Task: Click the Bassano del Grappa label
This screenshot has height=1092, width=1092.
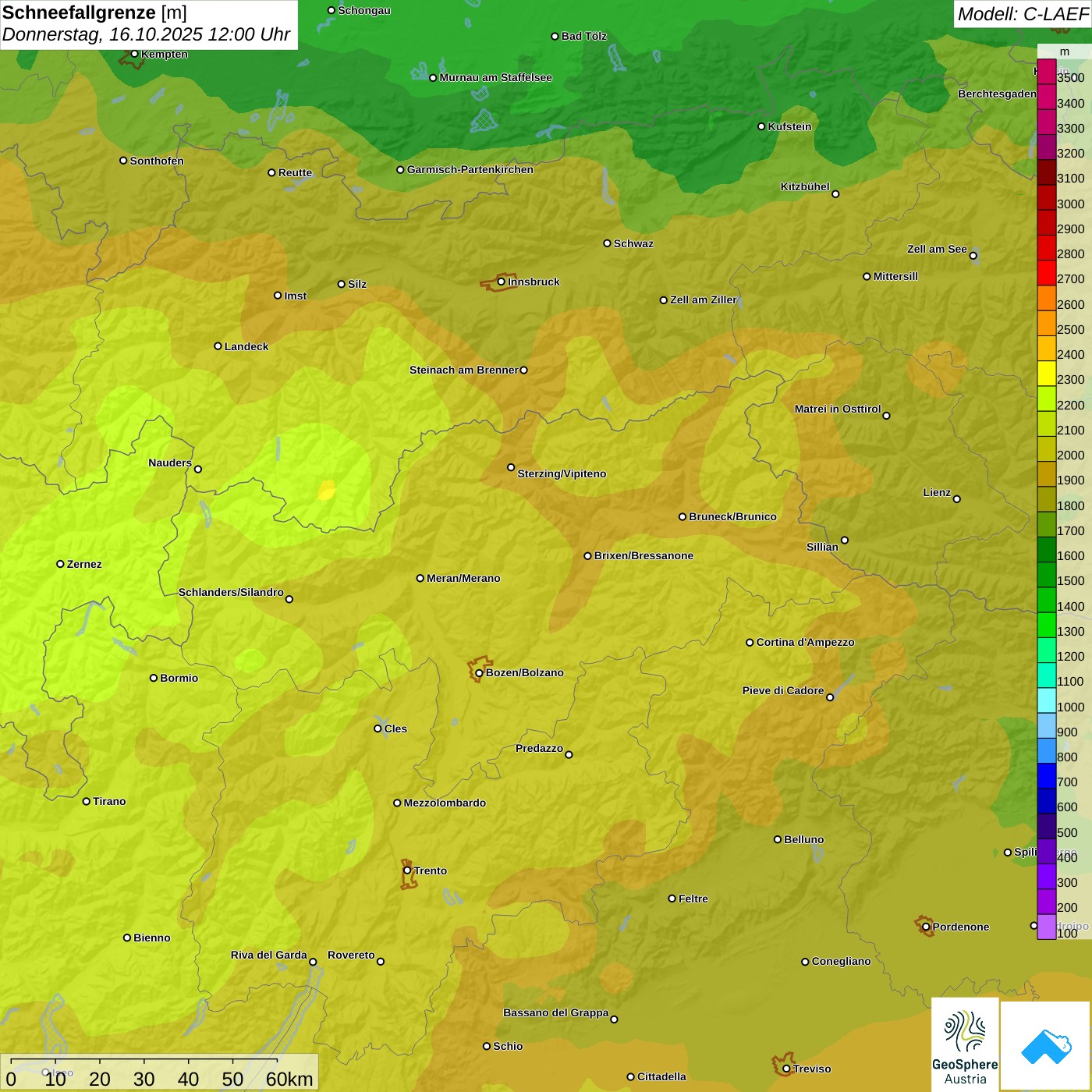Action: 556,1012
